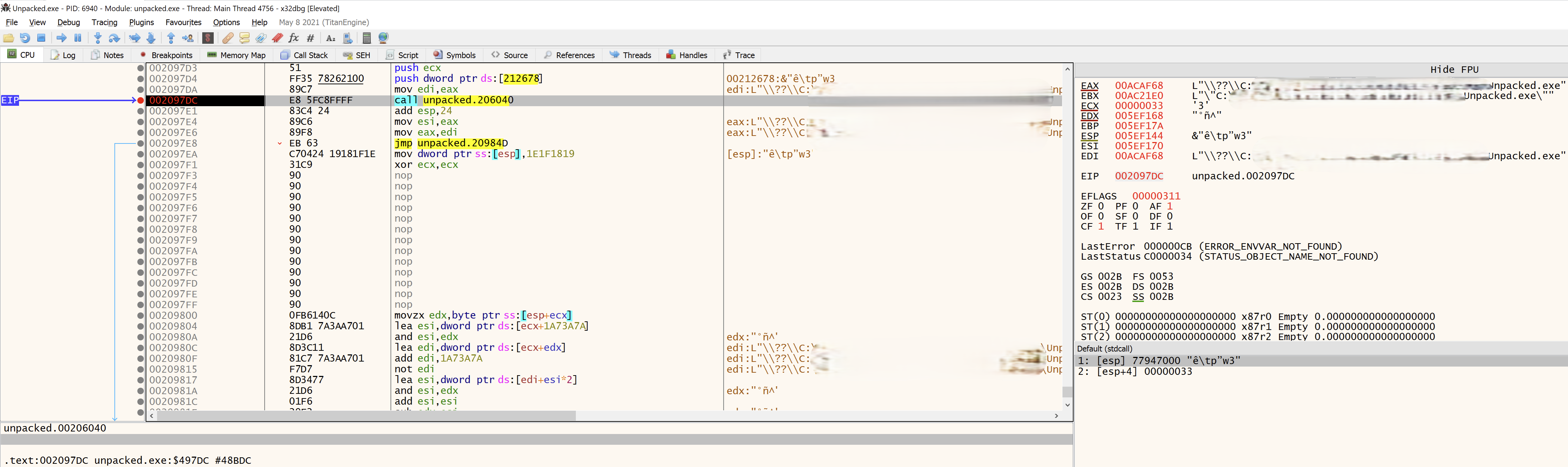The width and height of the screenshot is (1568, 467).
Task: Select the ESP register value 005EF144
Action: pyautogui.click(x=1138, y=136)
